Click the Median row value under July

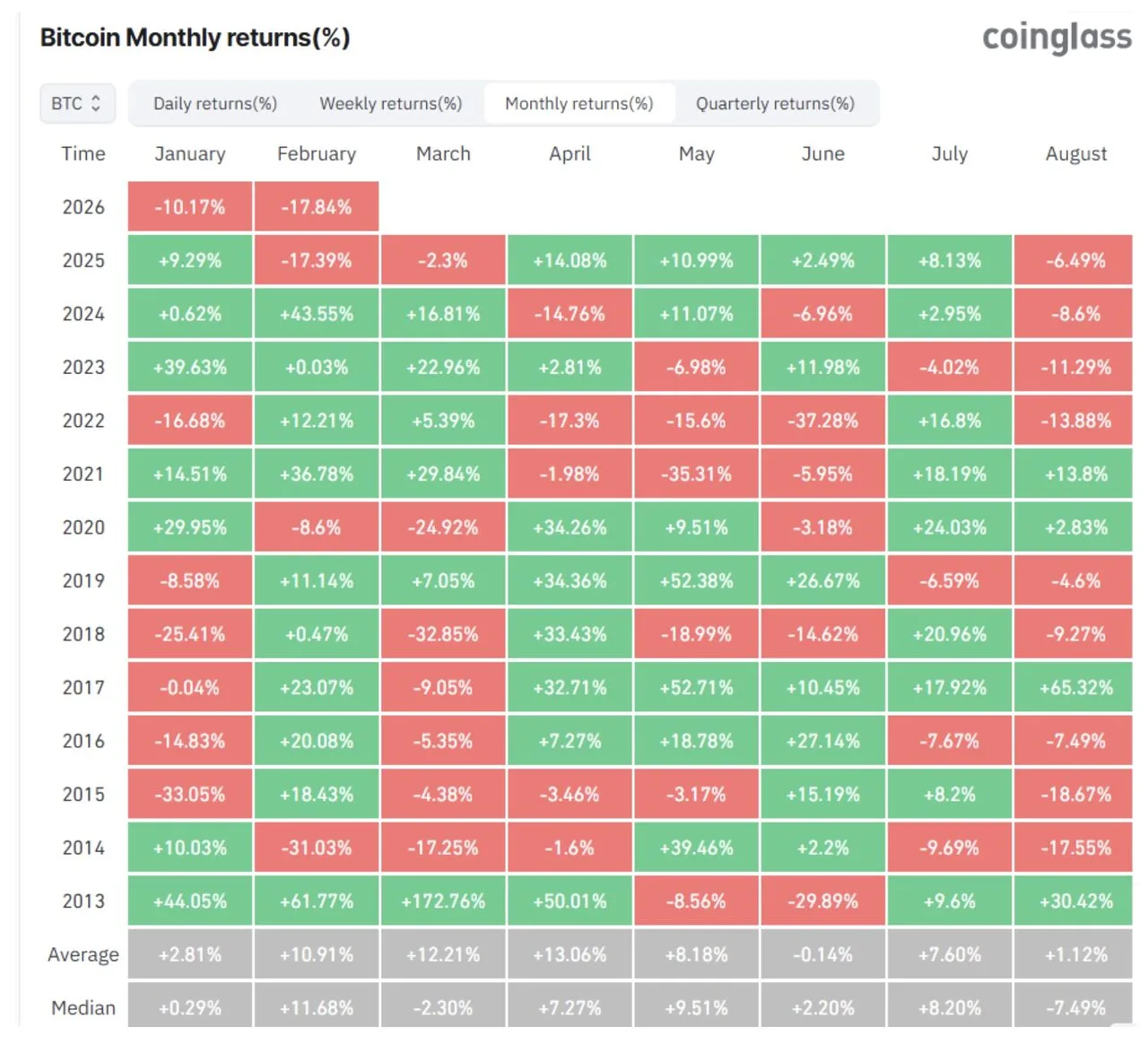coord(950,1006)
